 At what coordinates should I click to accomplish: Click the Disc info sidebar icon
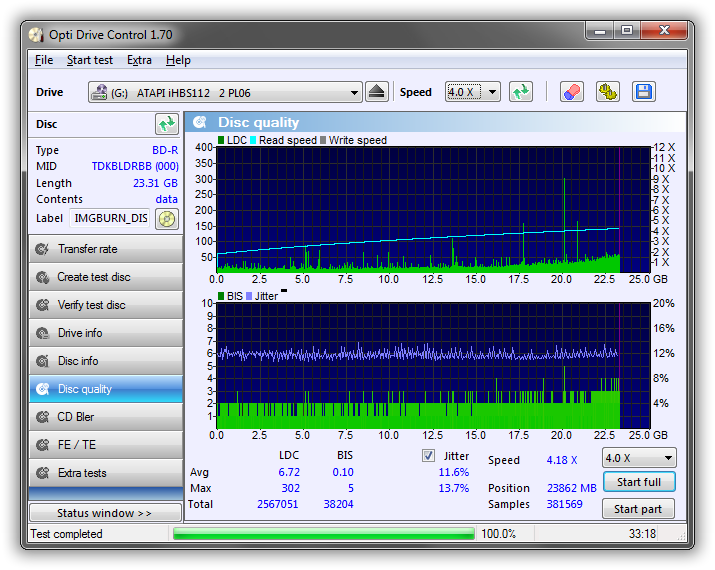42,361
